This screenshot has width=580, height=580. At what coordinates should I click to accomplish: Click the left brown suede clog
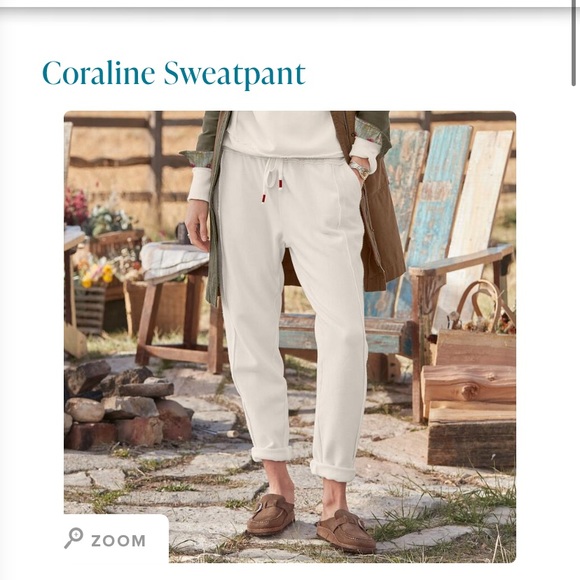(x=270, y=515)
